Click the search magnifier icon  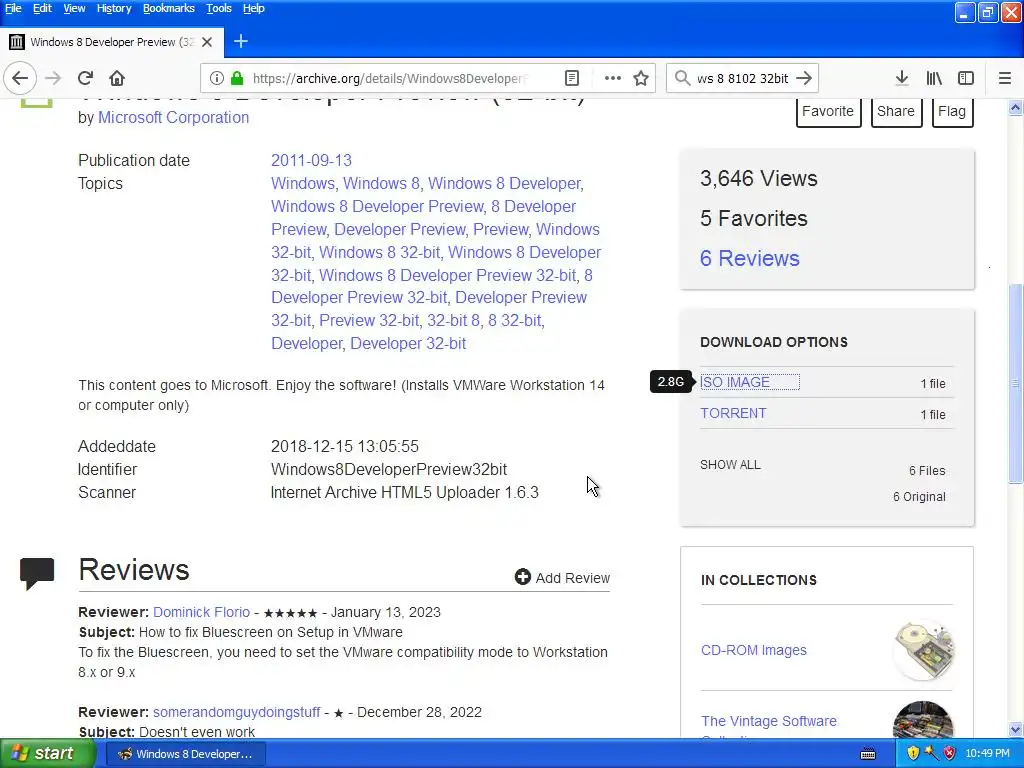pos(682,78)
